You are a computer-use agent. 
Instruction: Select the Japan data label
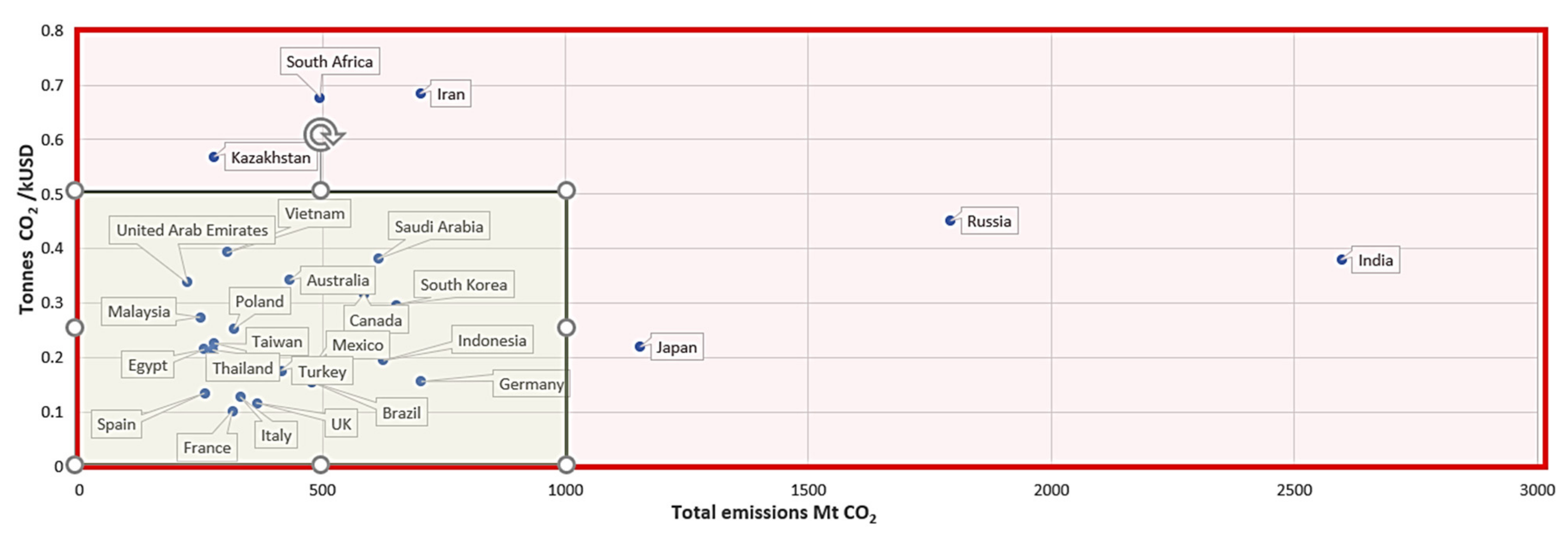pyautogui.click(x=676, y=347)
